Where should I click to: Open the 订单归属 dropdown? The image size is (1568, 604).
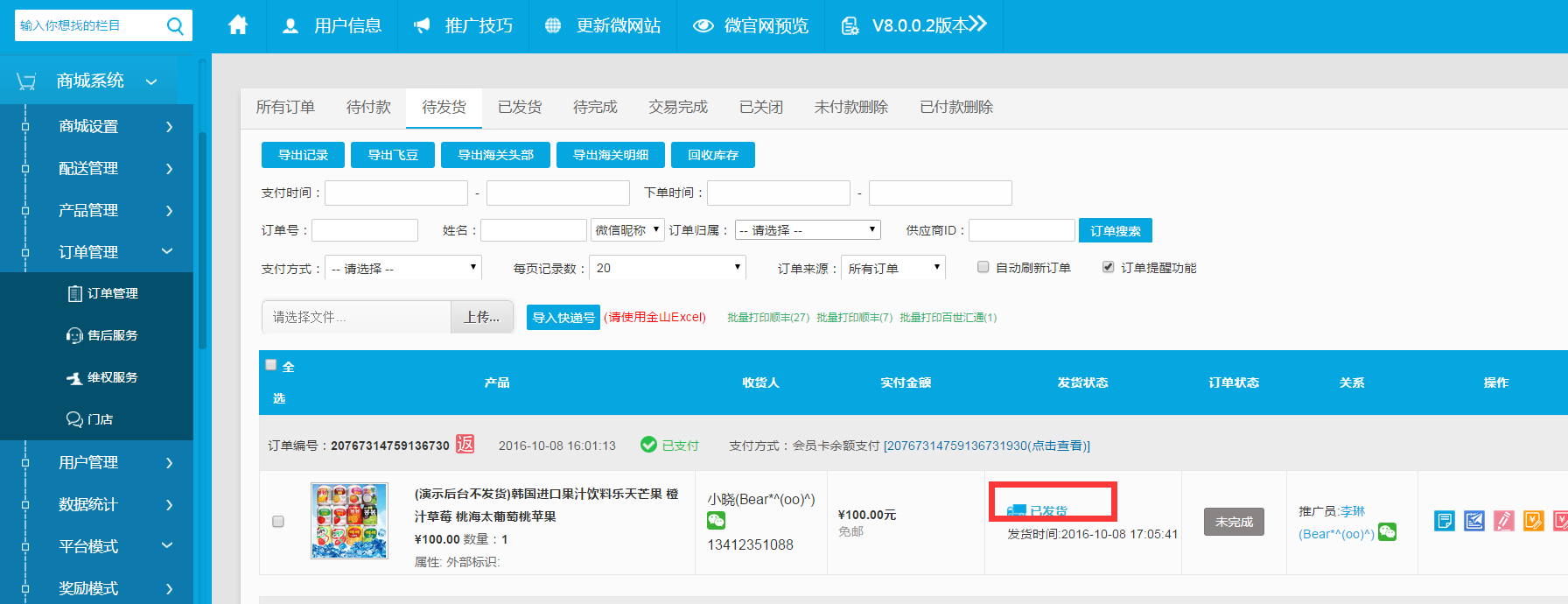point(807,230)
